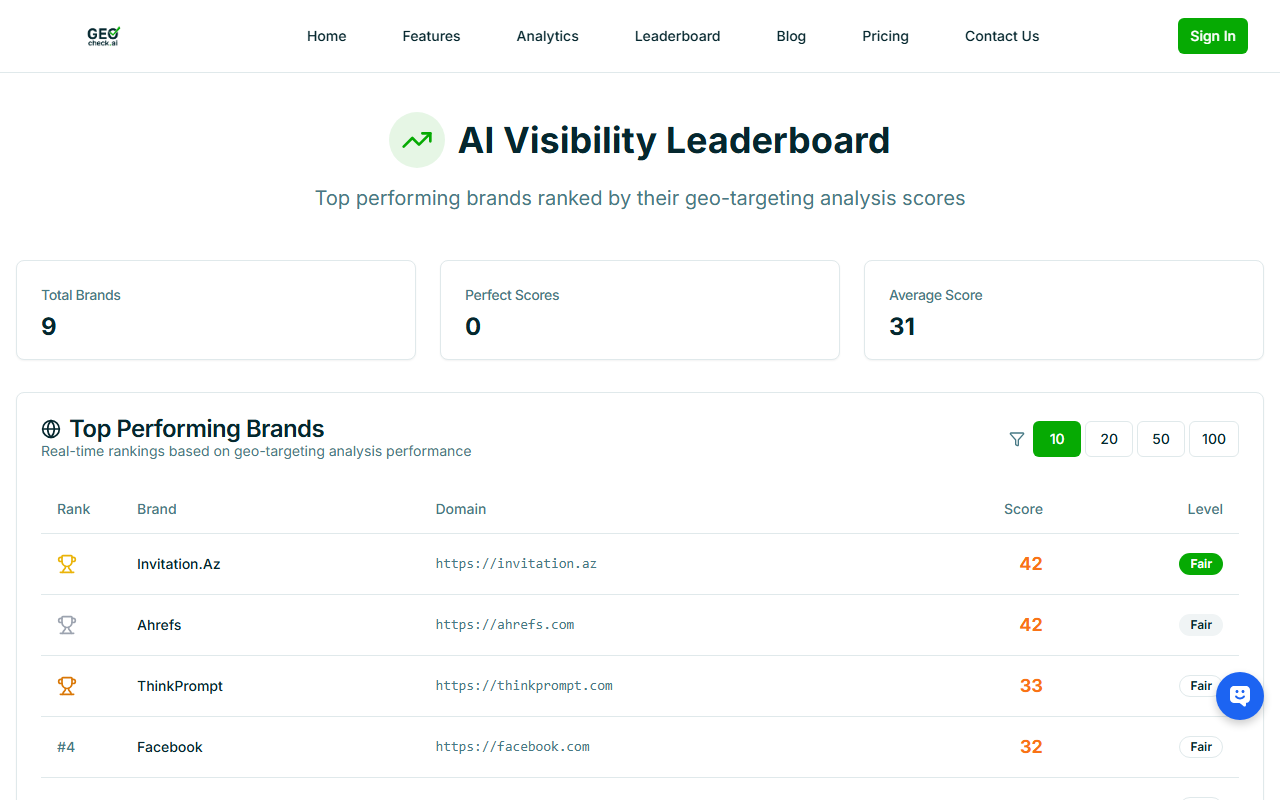Open the https://thinkprompt.com domain
1280x800 pixels.
524,686
